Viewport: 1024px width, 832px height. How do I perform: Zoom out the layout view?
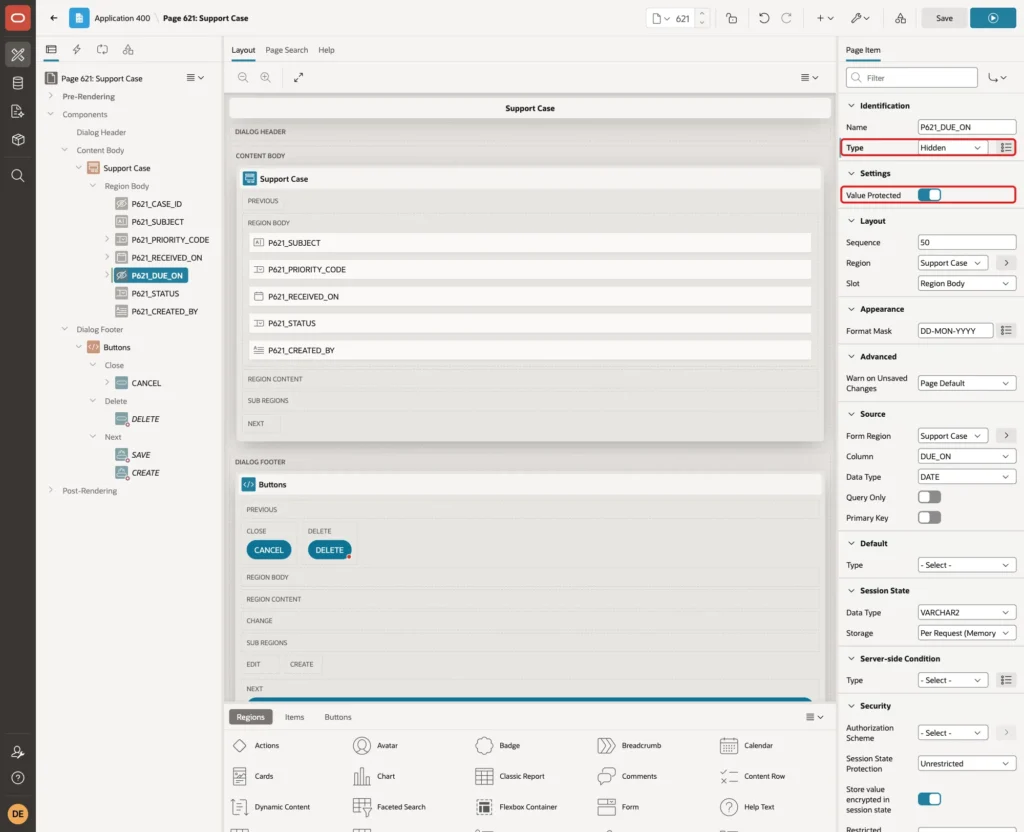tap(243, 77)
